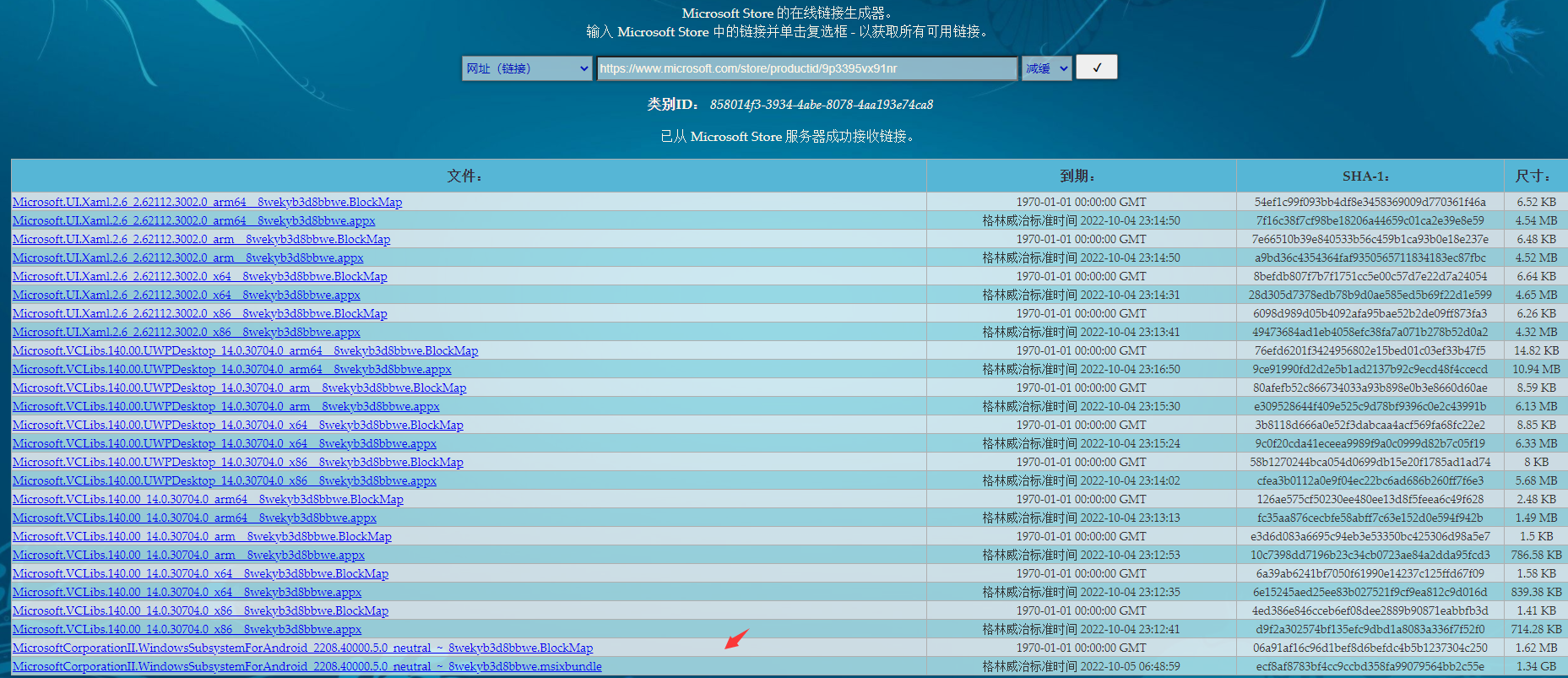Open the 网址（链接）type dropdown
This screenshot has height=678, width=1568.
click(x=527, y=68)
